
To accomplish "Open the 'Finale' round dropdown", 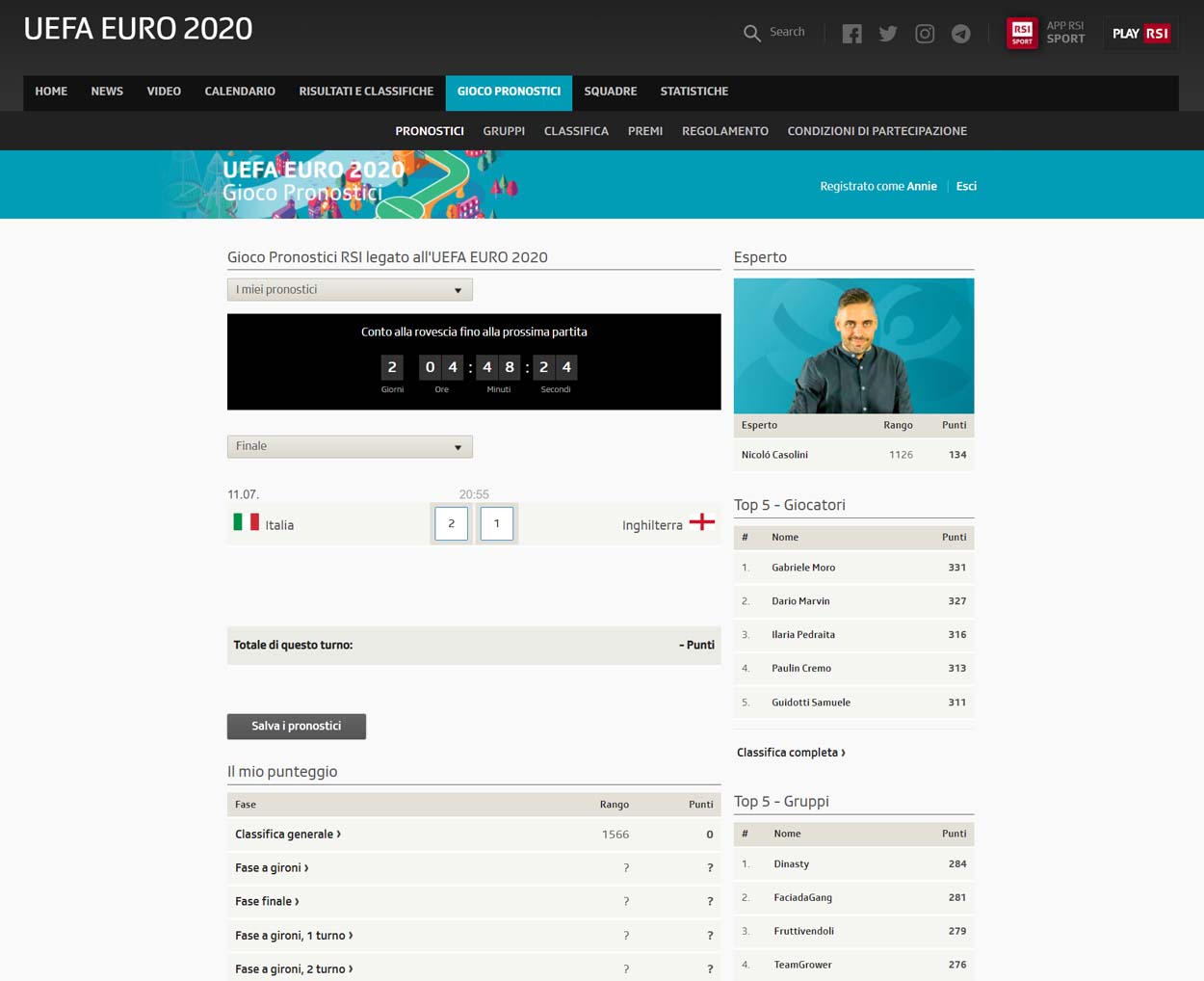I will (350, 446).
